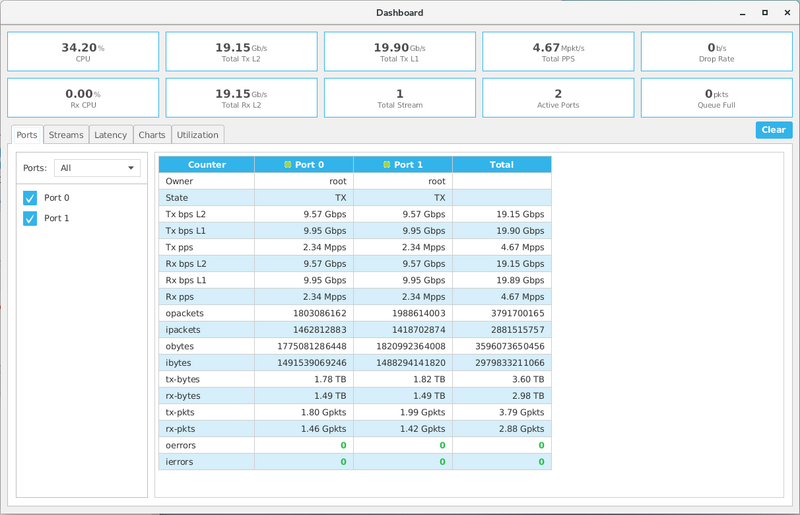
Task: Uncheck the Port 0 checkbox
Action: click(x=30, y=198)
